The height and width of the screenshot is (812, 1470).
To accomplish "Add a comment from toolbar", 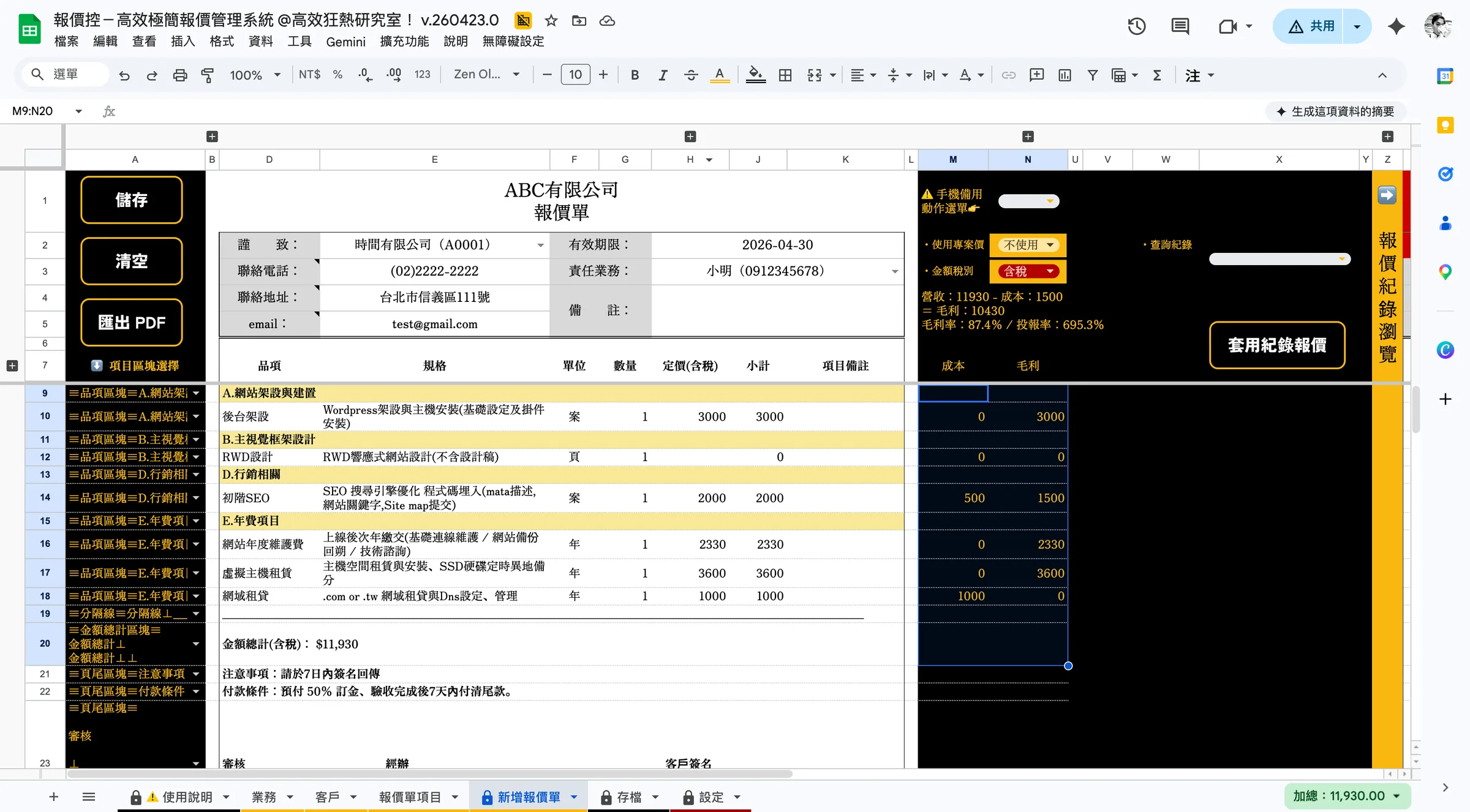I will coord(1036,75).
